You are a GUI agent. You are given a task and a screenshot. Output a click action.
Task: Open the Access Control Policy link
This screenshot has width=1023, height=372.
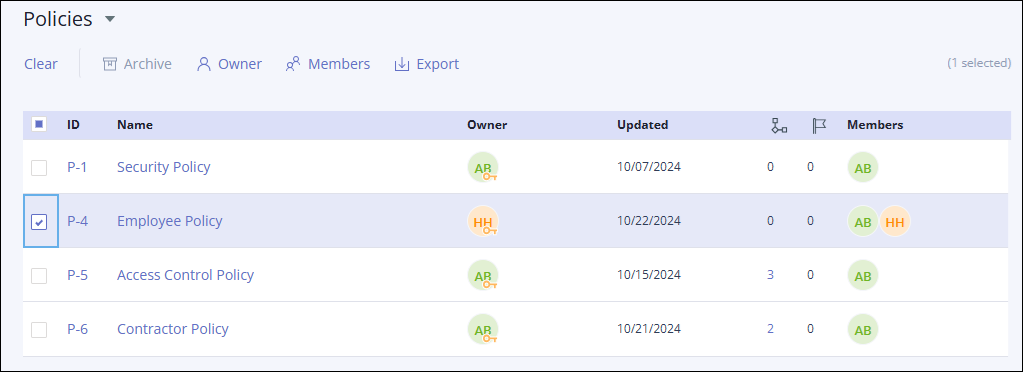(185, 275)
